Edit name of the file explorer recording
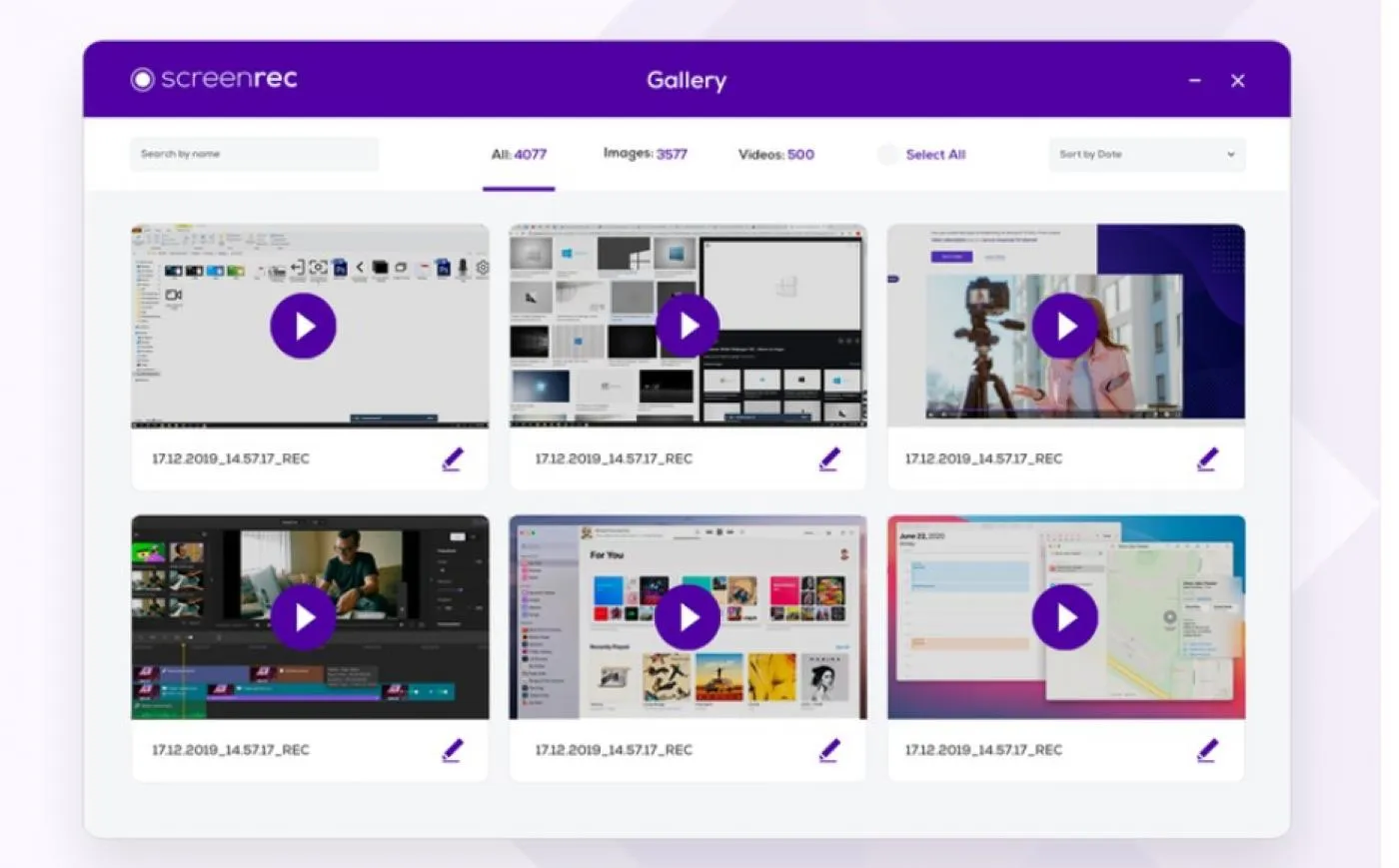 click(x=453, y=459)
